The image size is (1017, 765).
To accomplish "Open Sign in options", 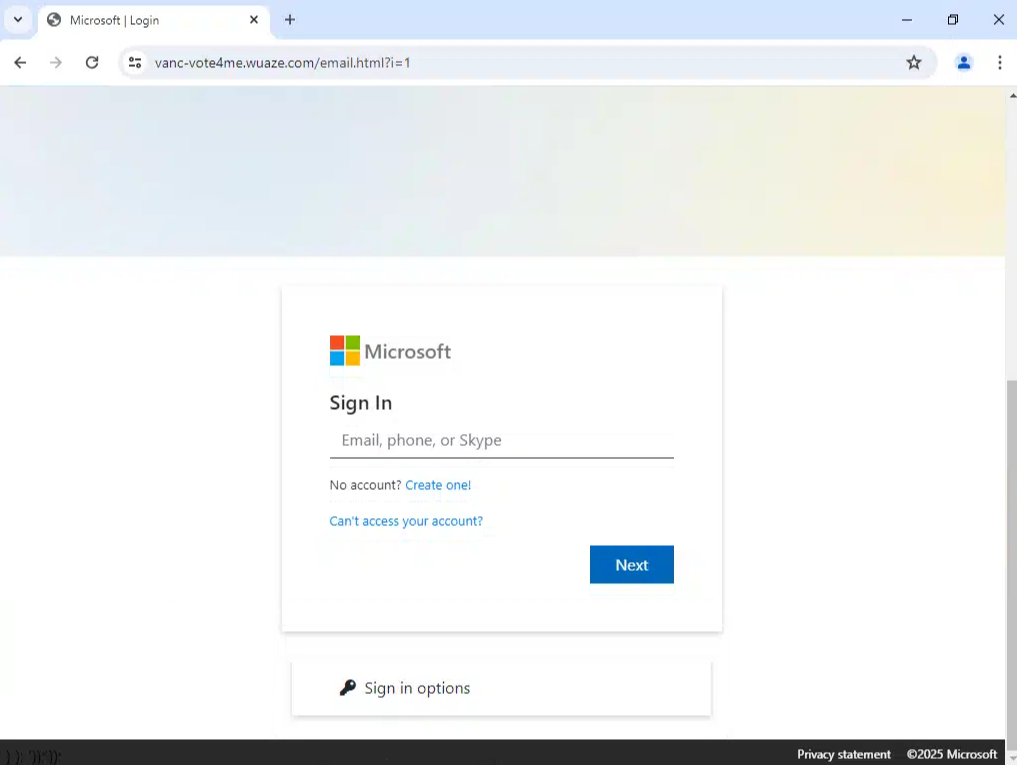I will point(501,688).
